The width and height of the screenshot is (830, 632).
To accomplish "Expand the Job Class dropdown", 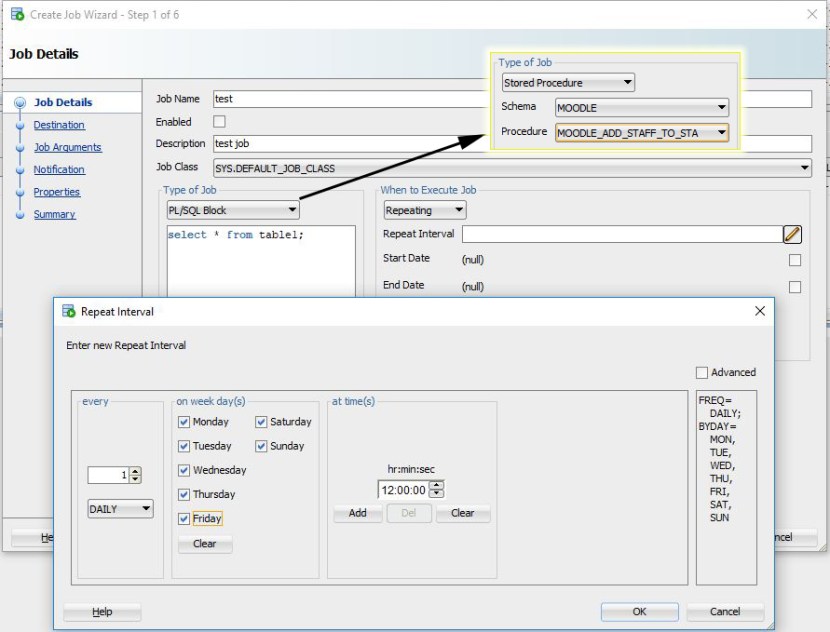I will click(804, 168).
